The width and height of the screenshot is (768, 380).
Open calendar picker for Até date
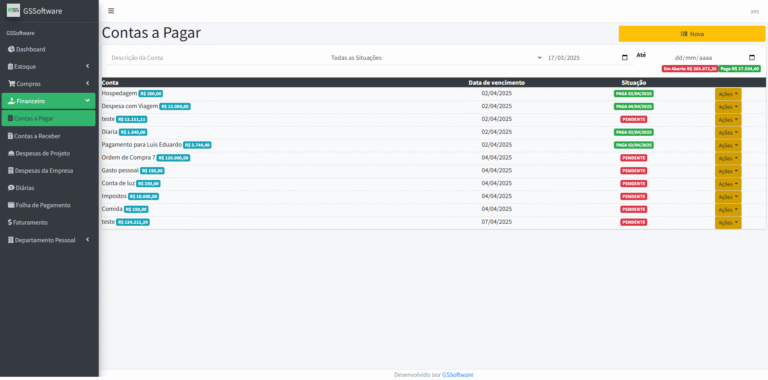point(752,57)
